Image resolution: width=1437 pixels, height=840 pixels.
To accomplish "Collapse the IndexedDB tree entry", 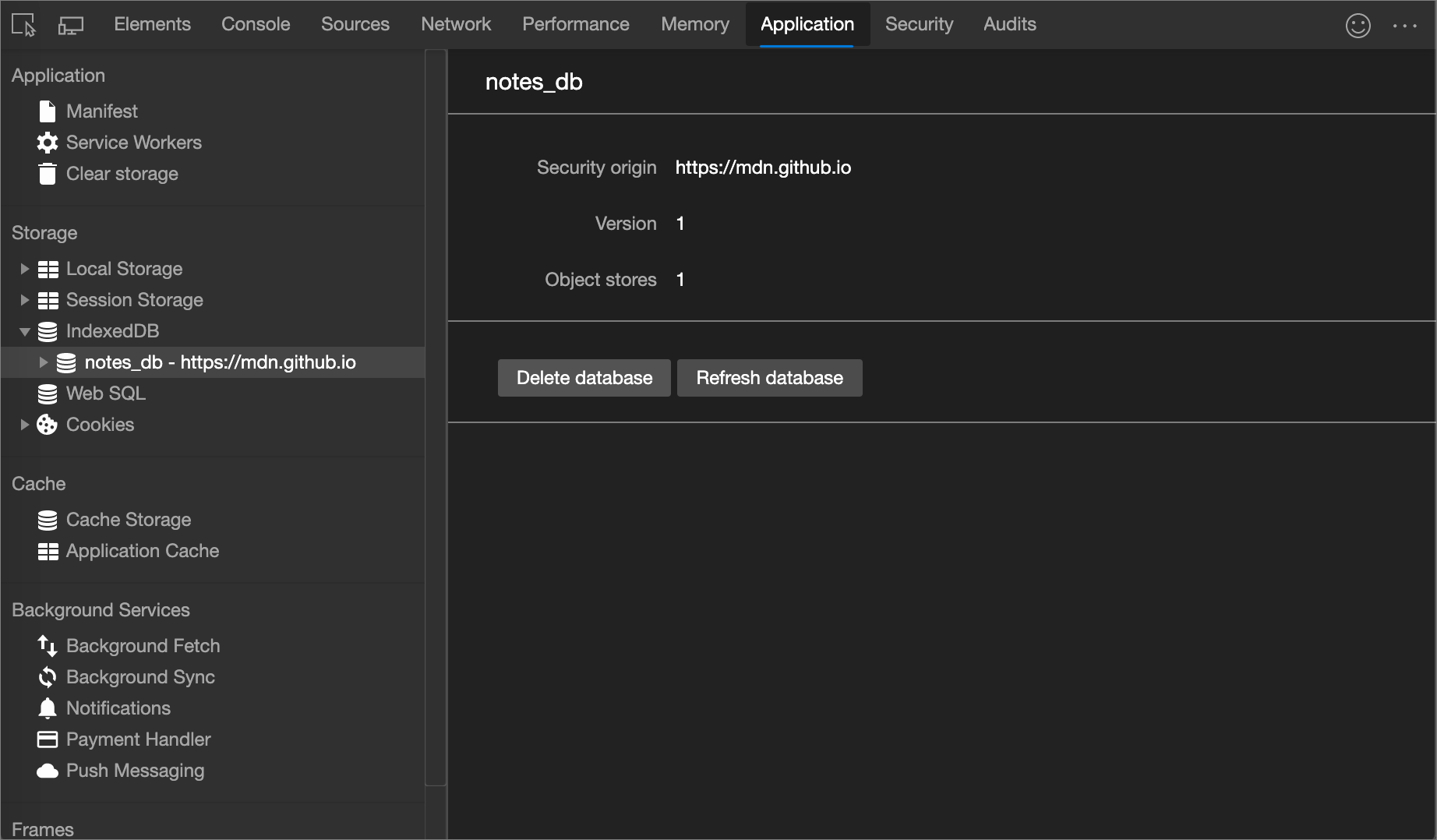I will point(24,330).
